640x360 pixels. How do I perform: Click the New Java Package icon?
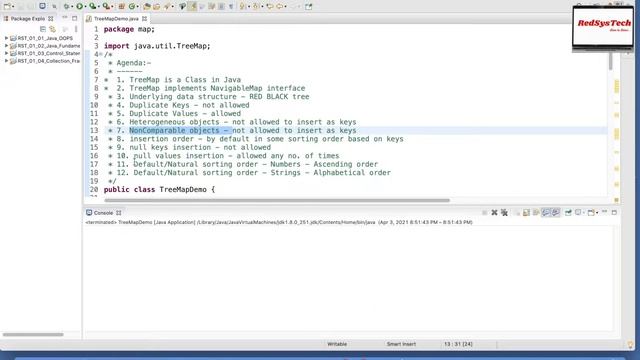121,6
